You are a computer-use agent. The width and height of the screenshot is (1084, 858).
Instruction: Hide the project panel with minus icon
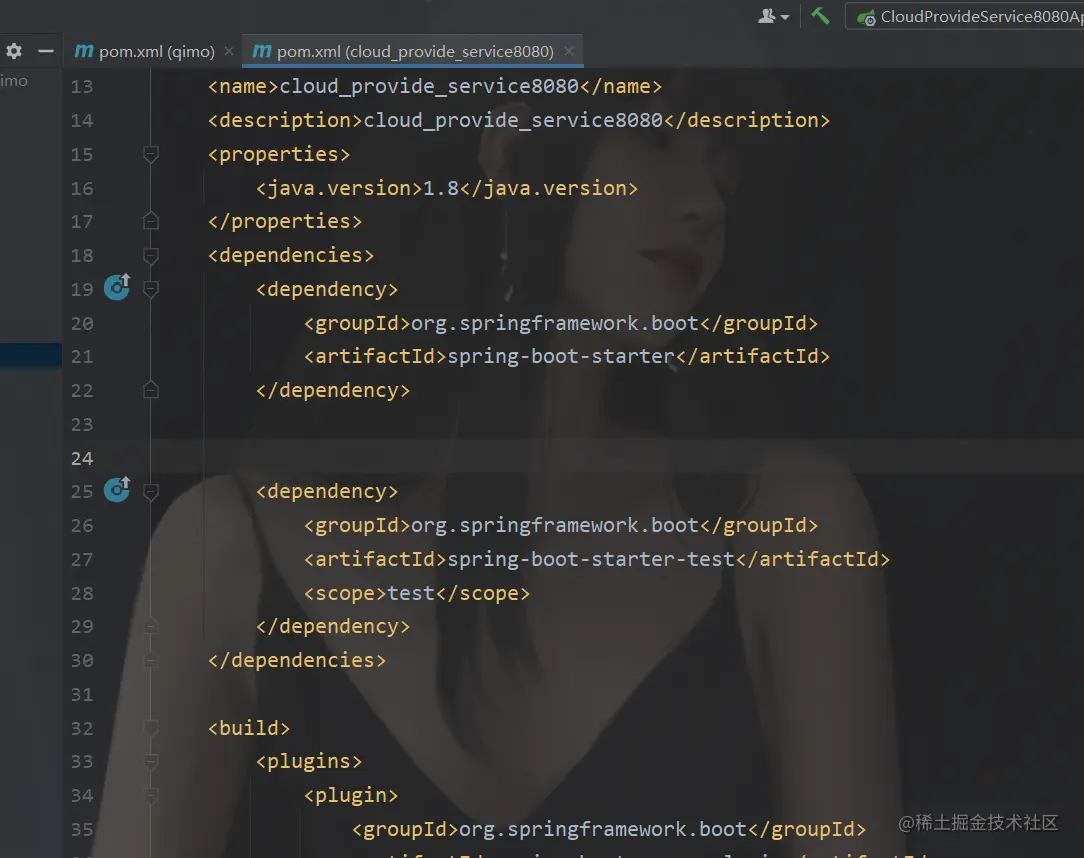coord(46,51)
